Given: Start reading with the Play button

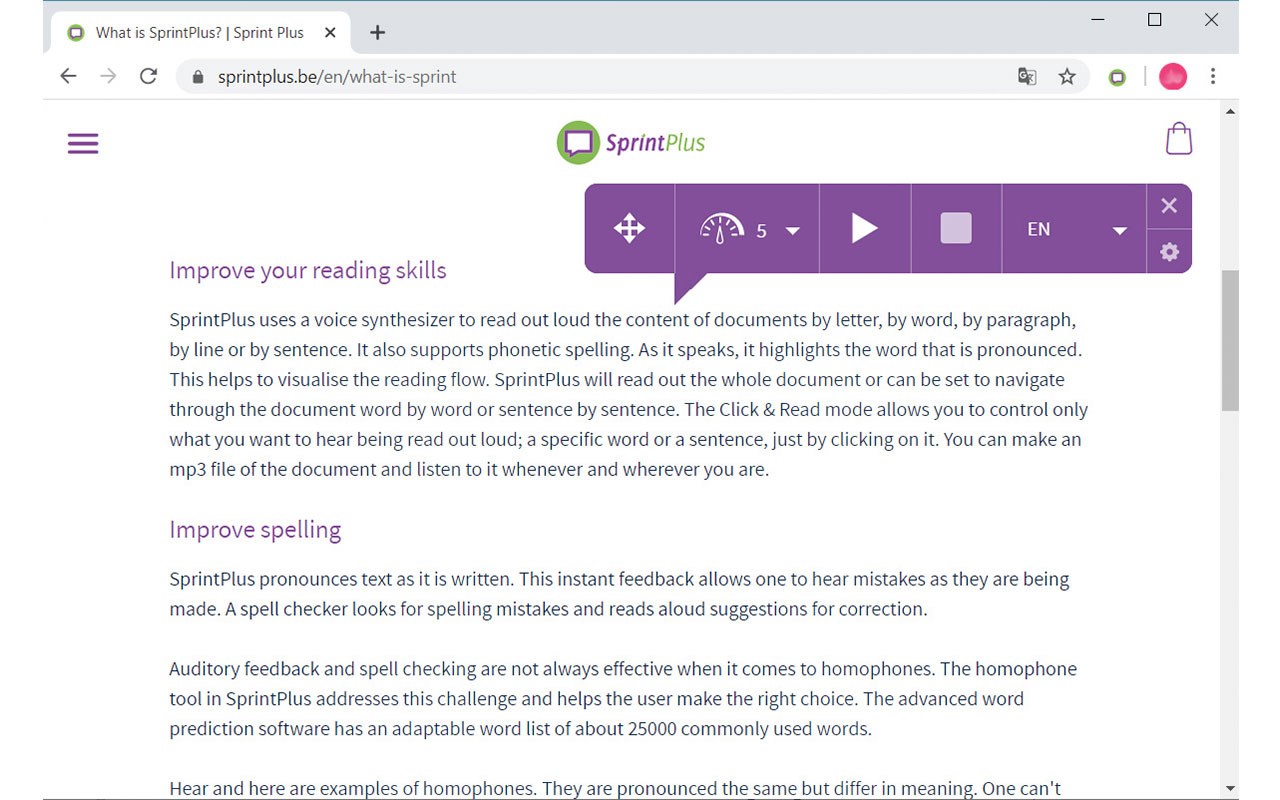Looking at the screenshot, I should coord(864,228).
